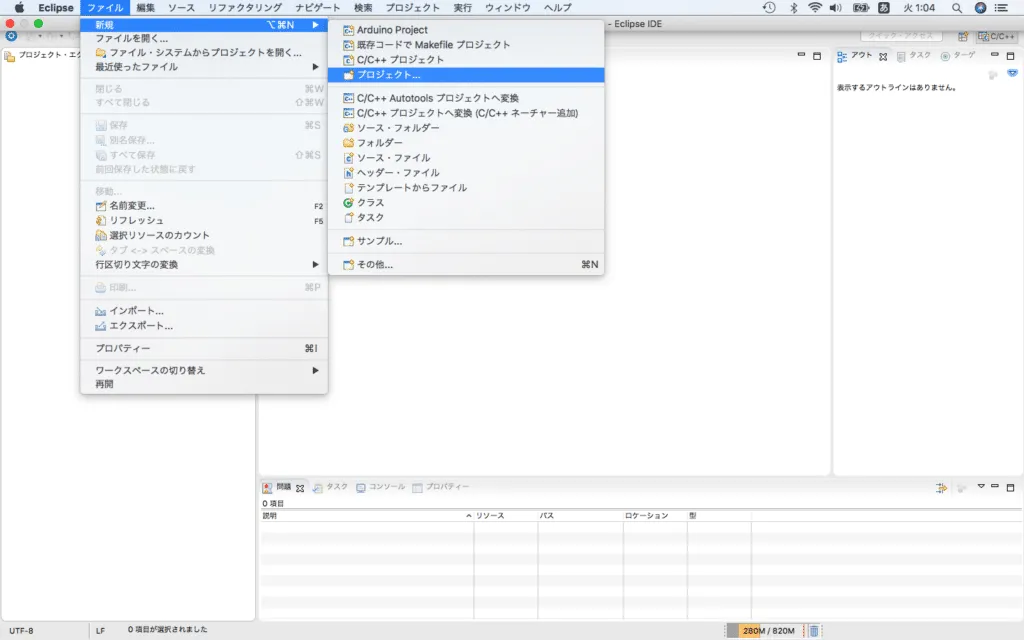Choose 既存コードで Makefile プロジェクト entry

tap(466, 45)
